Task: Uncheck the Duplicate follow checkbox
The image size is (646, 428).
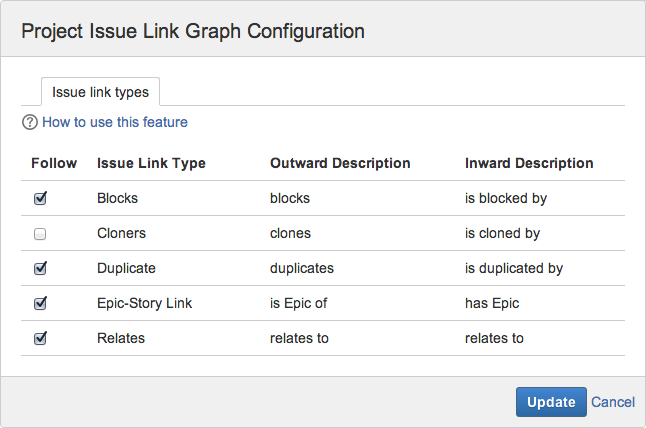Action: pos(40,269)
